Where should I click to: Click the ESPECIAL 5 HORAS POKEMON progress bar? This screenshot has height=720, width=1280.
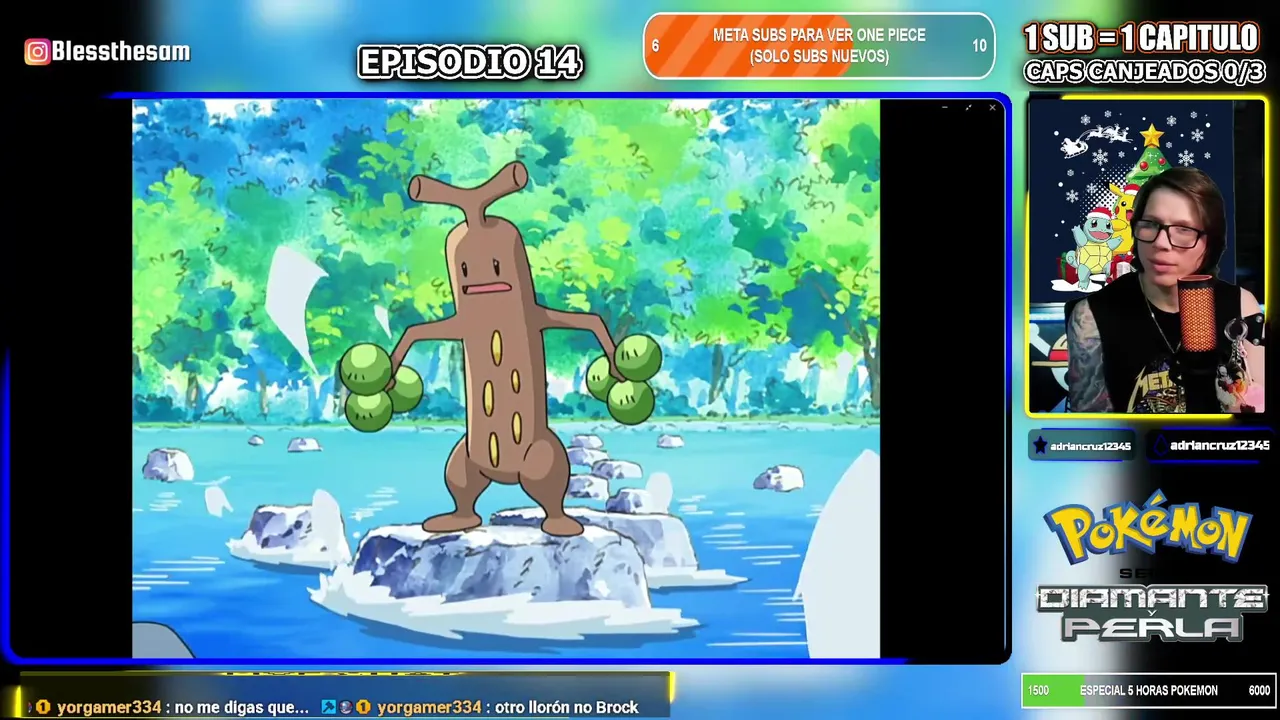tap(1148, 691)
